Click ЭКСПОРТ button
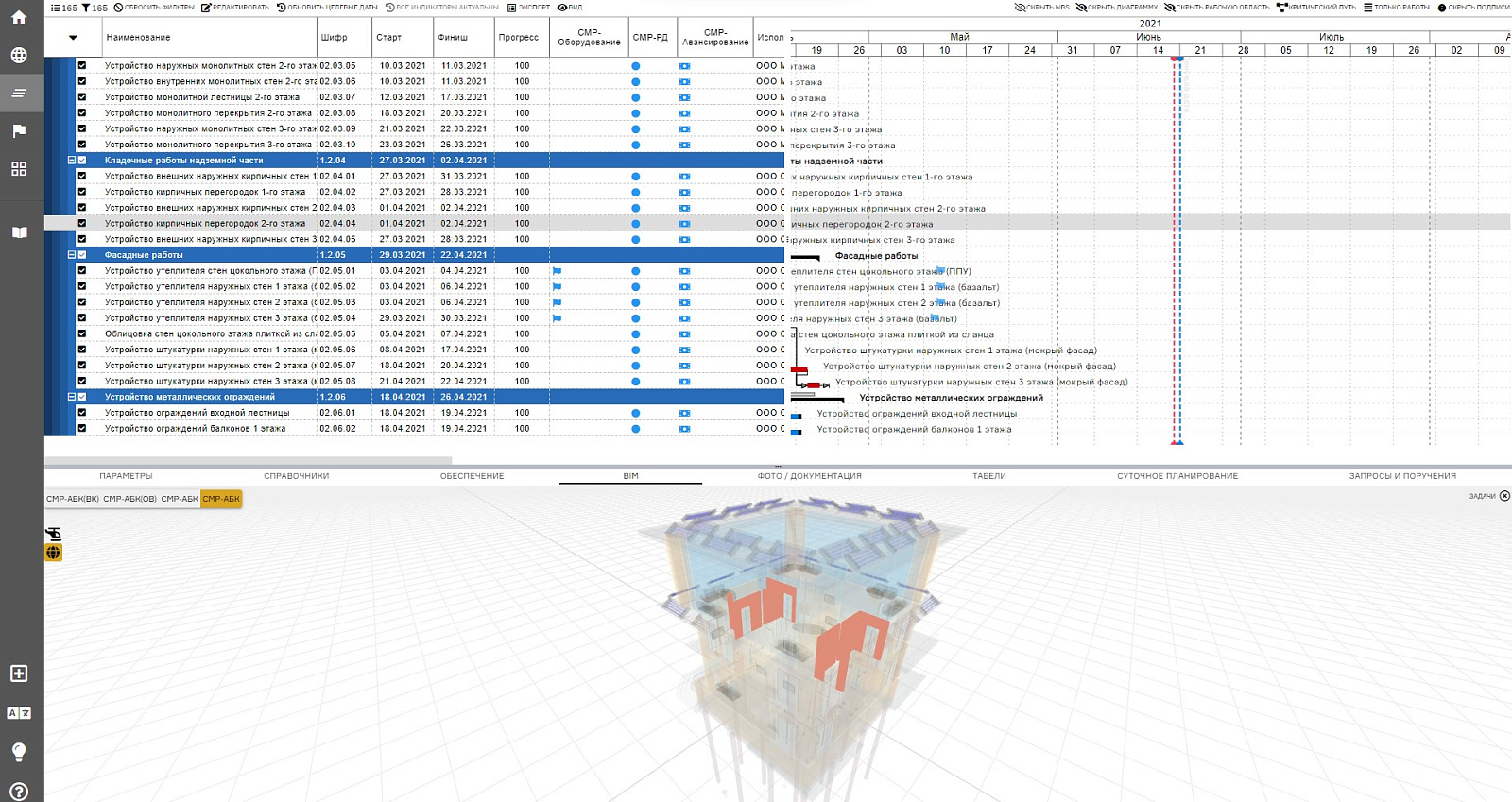The image size is (1512, 802). pos(528,8)
